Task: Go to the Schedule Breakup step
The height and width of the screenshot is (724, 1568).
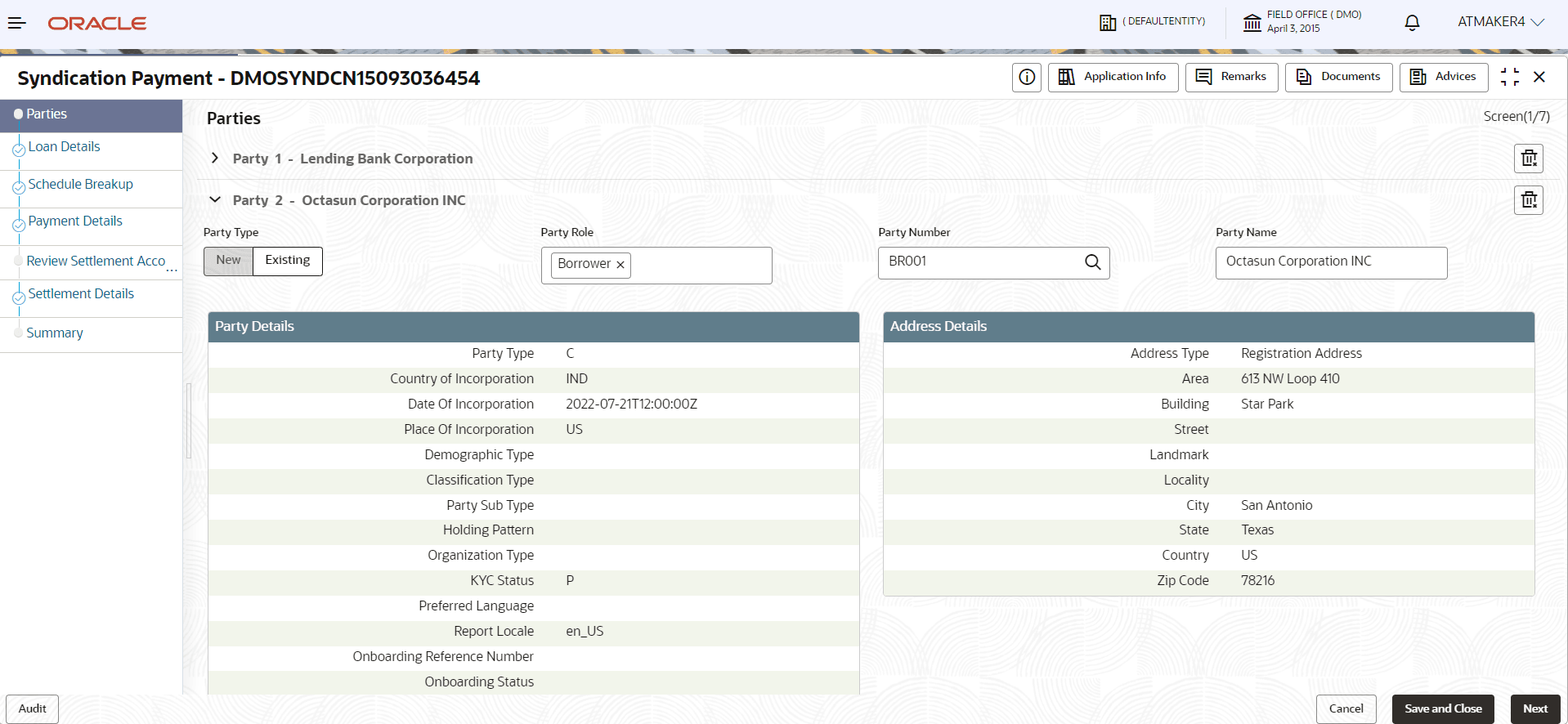Action: point(80,185)
